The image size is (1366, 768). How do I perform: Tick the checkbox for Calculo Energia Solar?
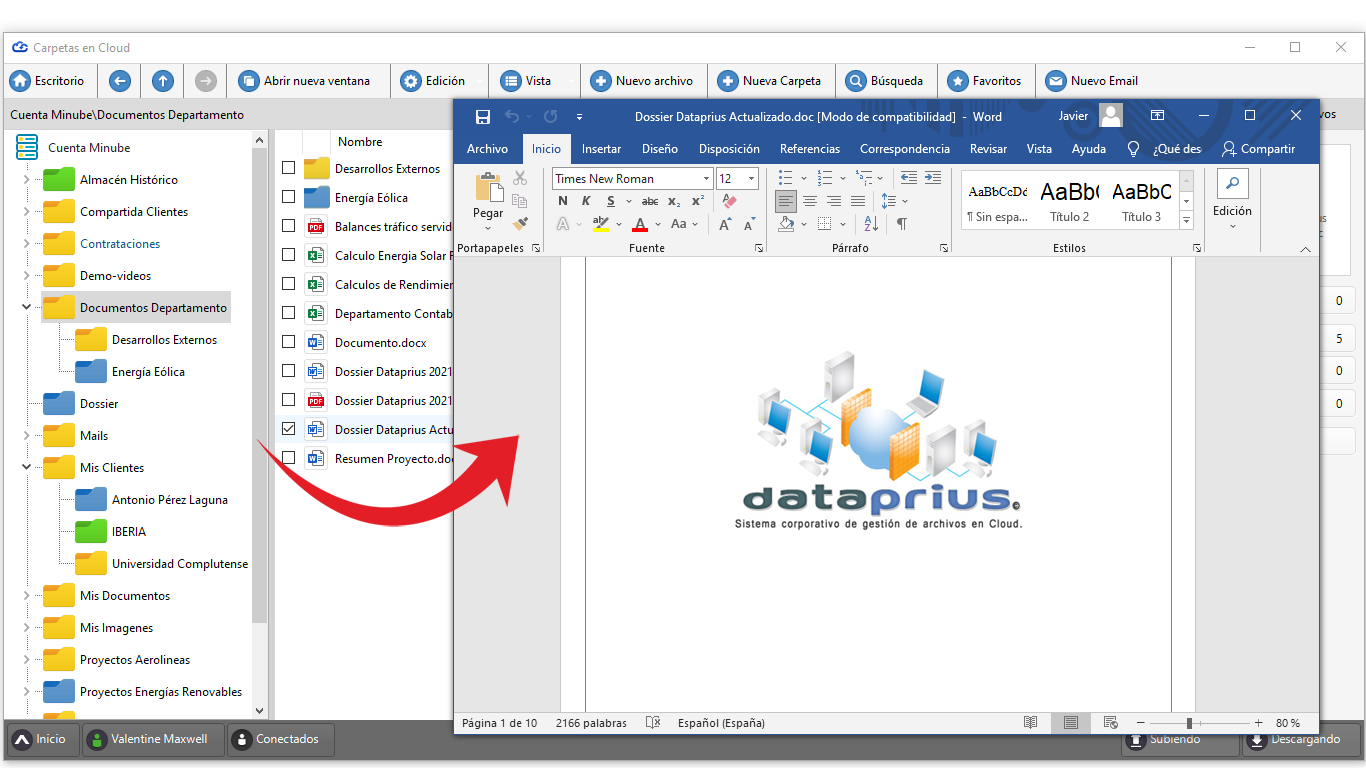pyautogui.click(x=288, y=255)
